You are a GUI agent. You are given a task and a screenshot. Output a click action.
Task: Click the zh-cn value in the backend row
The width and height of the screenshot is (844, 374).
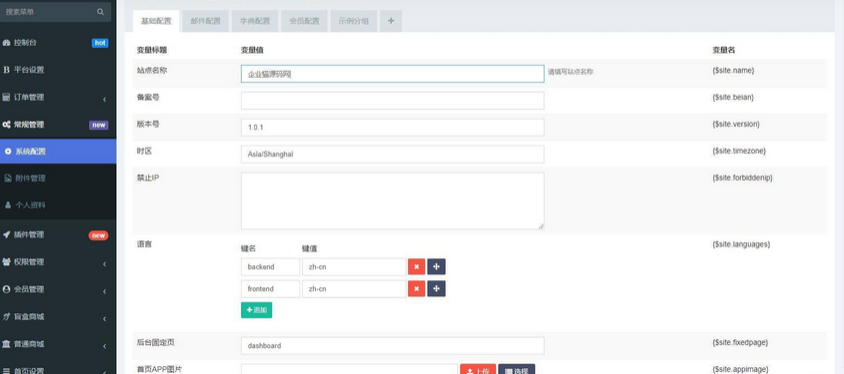coord(354,267)
